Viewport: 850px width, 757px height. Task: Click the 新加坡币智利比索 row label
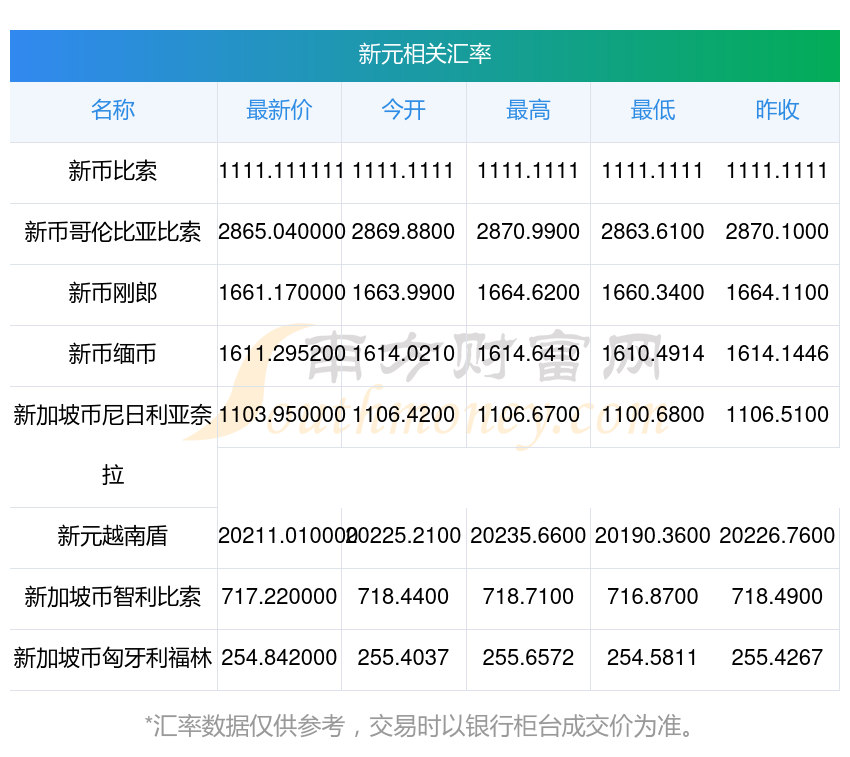click(113, 598)
